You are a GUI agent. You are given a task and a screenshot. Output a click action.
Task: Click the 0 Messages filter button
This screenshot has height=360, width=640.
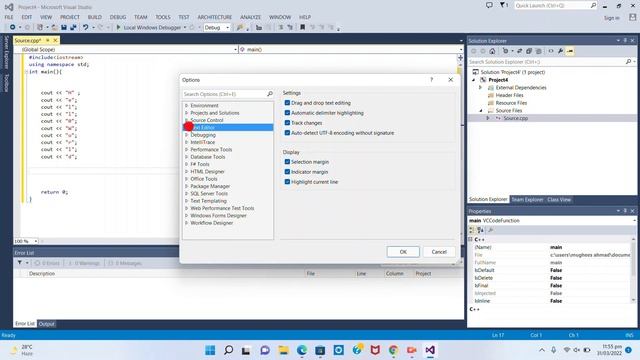coord(124,263)
